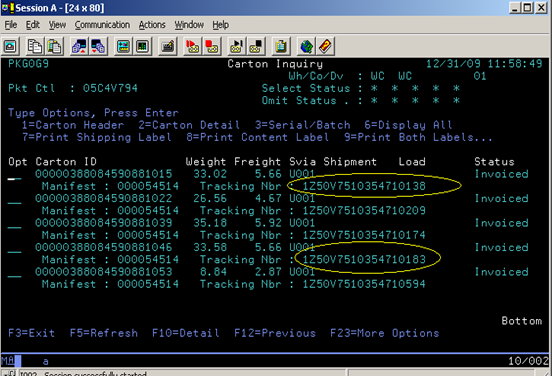
Task: Click the 6=Display All option text
Action: 408,125
